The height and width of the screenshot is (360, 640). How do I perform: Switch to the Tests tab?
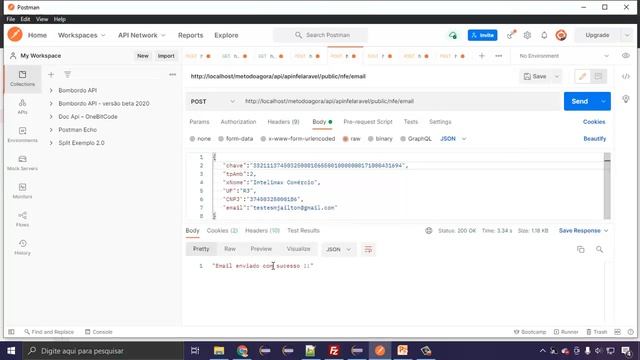[411, 122]
